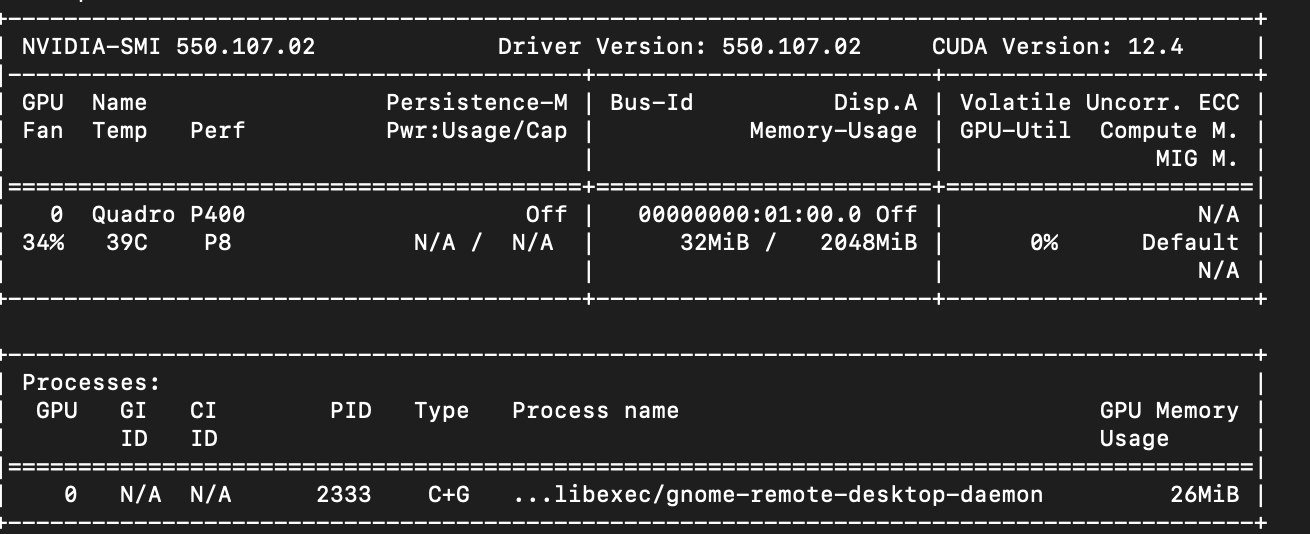This screenshot has width=1310, height=534.
Task: Click the Default compute mode text
Action: 1190,243
